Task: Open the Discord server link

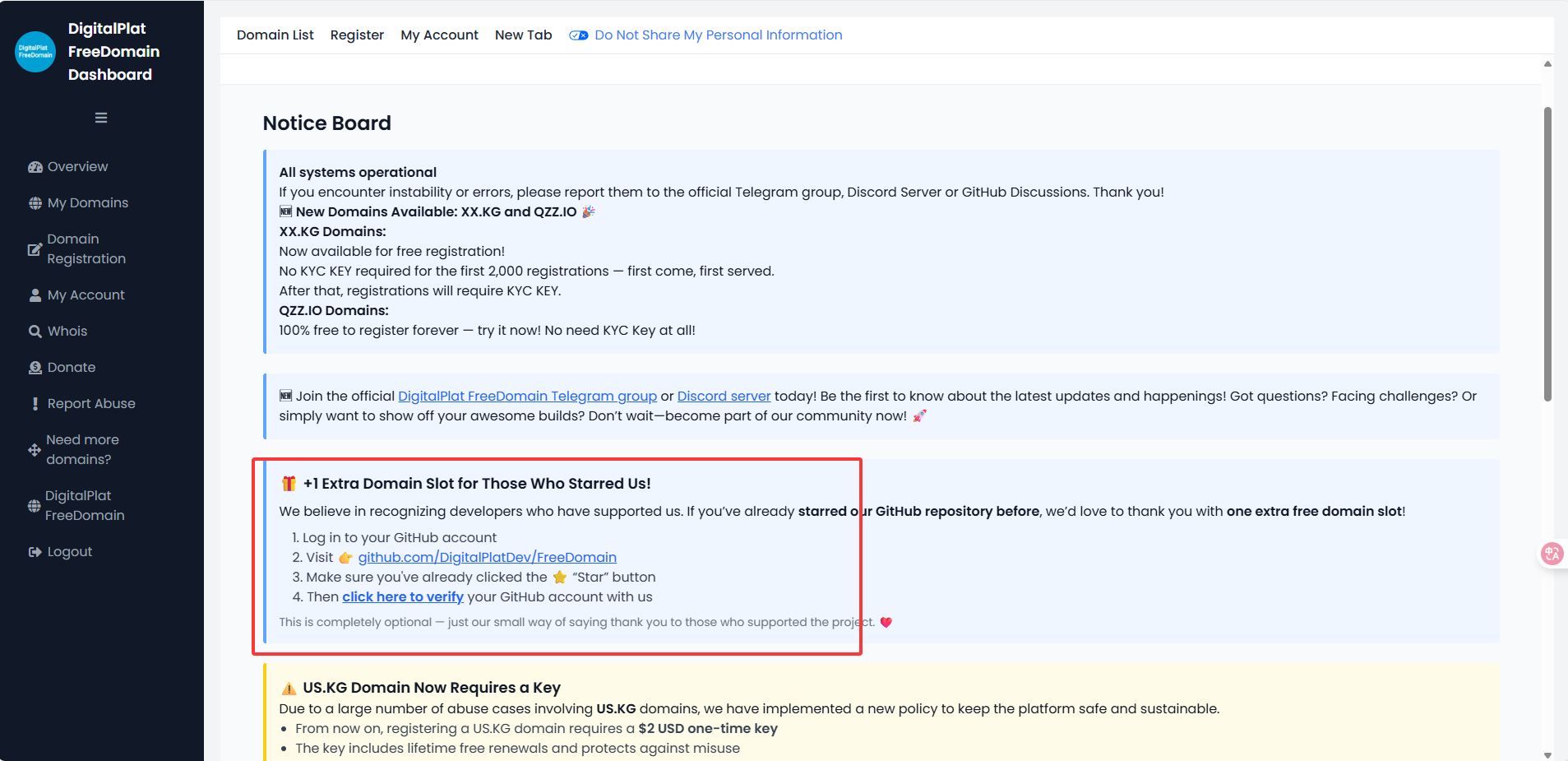Action: pyautogui.click(x=724, y=397)
